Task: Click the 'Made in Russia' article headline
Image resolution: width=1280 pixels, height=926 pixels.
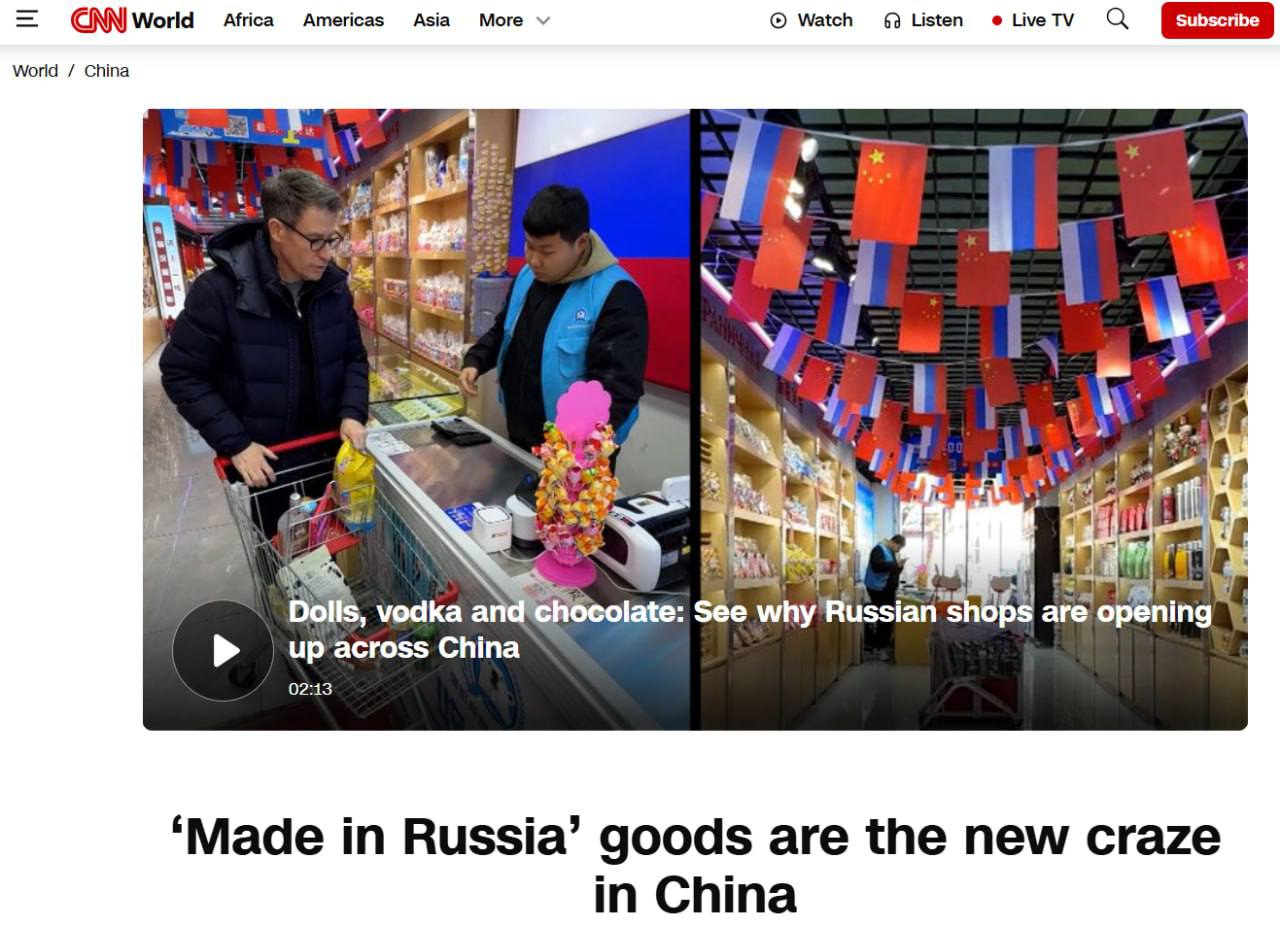Action: tap(695, 865)
